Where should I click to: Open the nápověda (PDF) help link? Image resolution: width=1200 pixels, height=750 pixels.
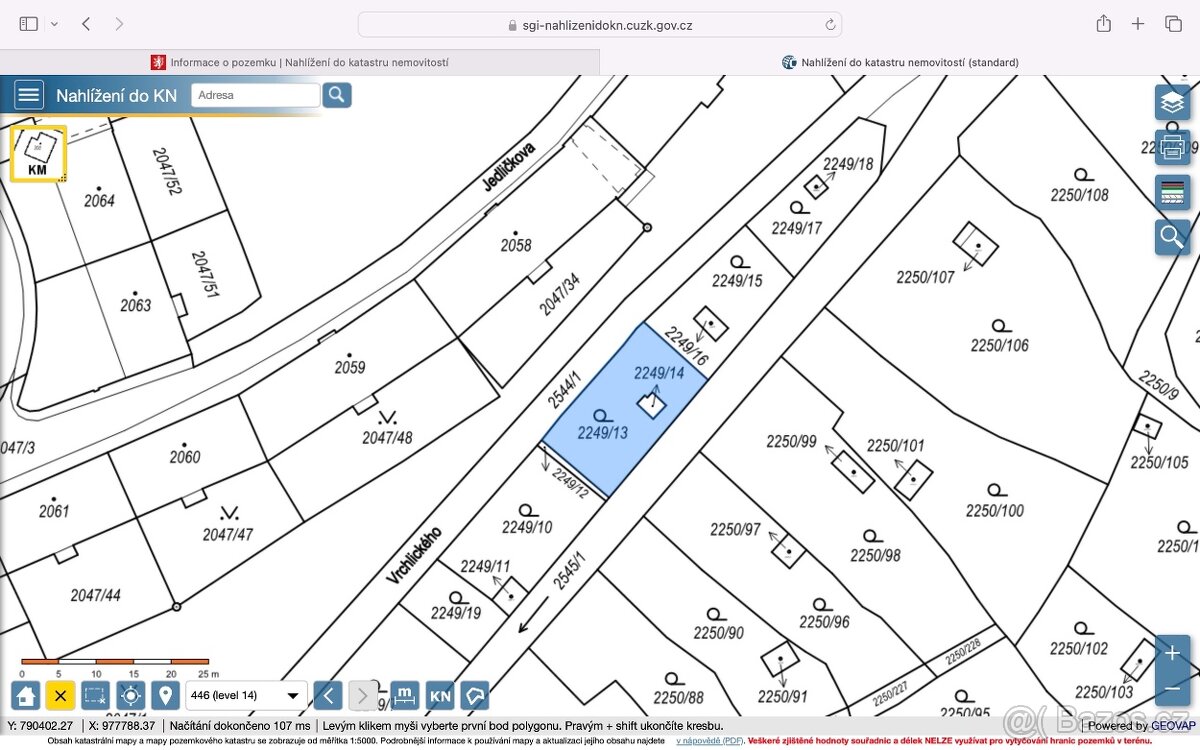[x=709, y=741]
